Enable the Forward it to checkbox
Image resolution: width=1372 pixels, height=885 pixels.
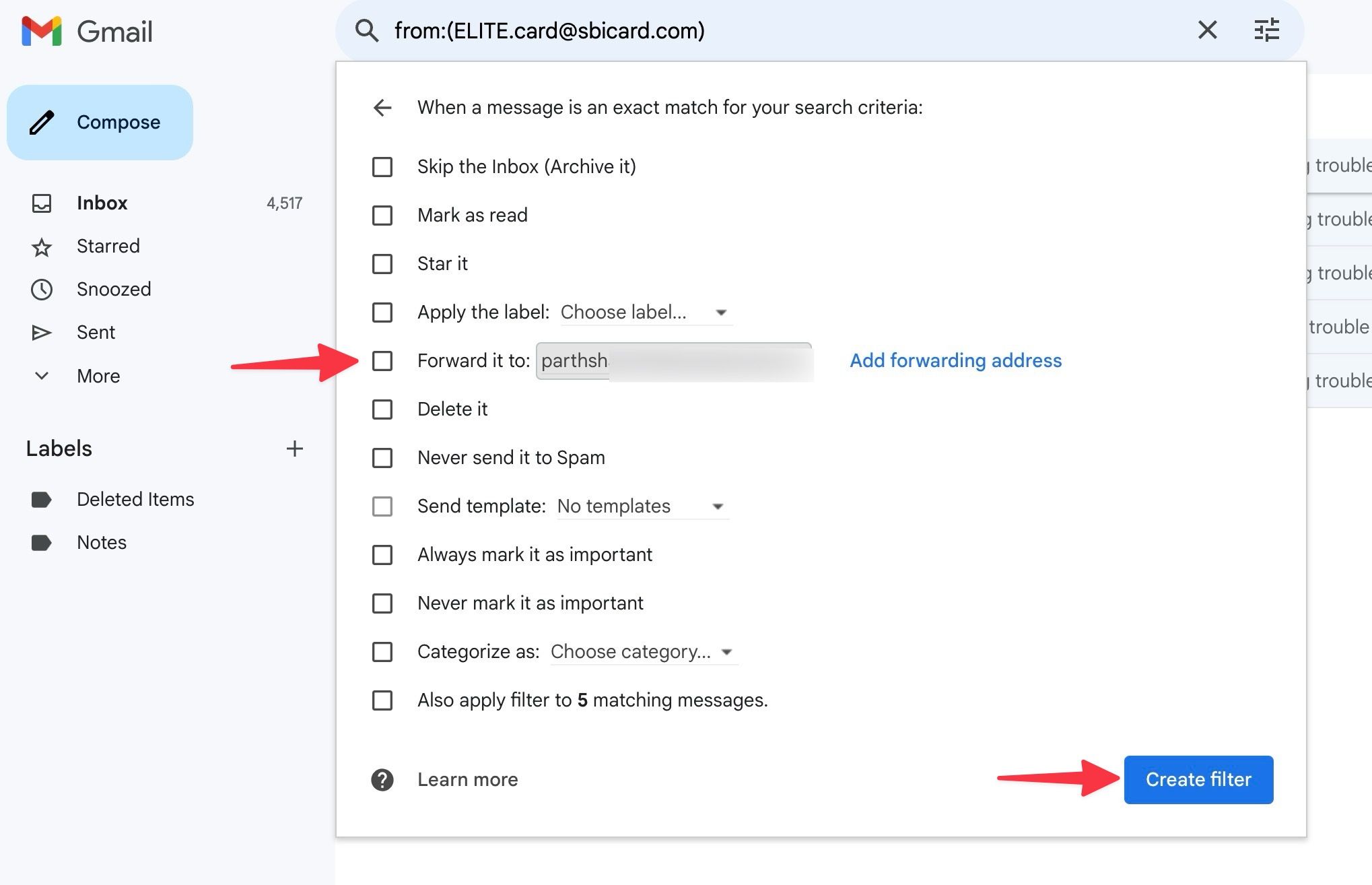click(383, 360)
